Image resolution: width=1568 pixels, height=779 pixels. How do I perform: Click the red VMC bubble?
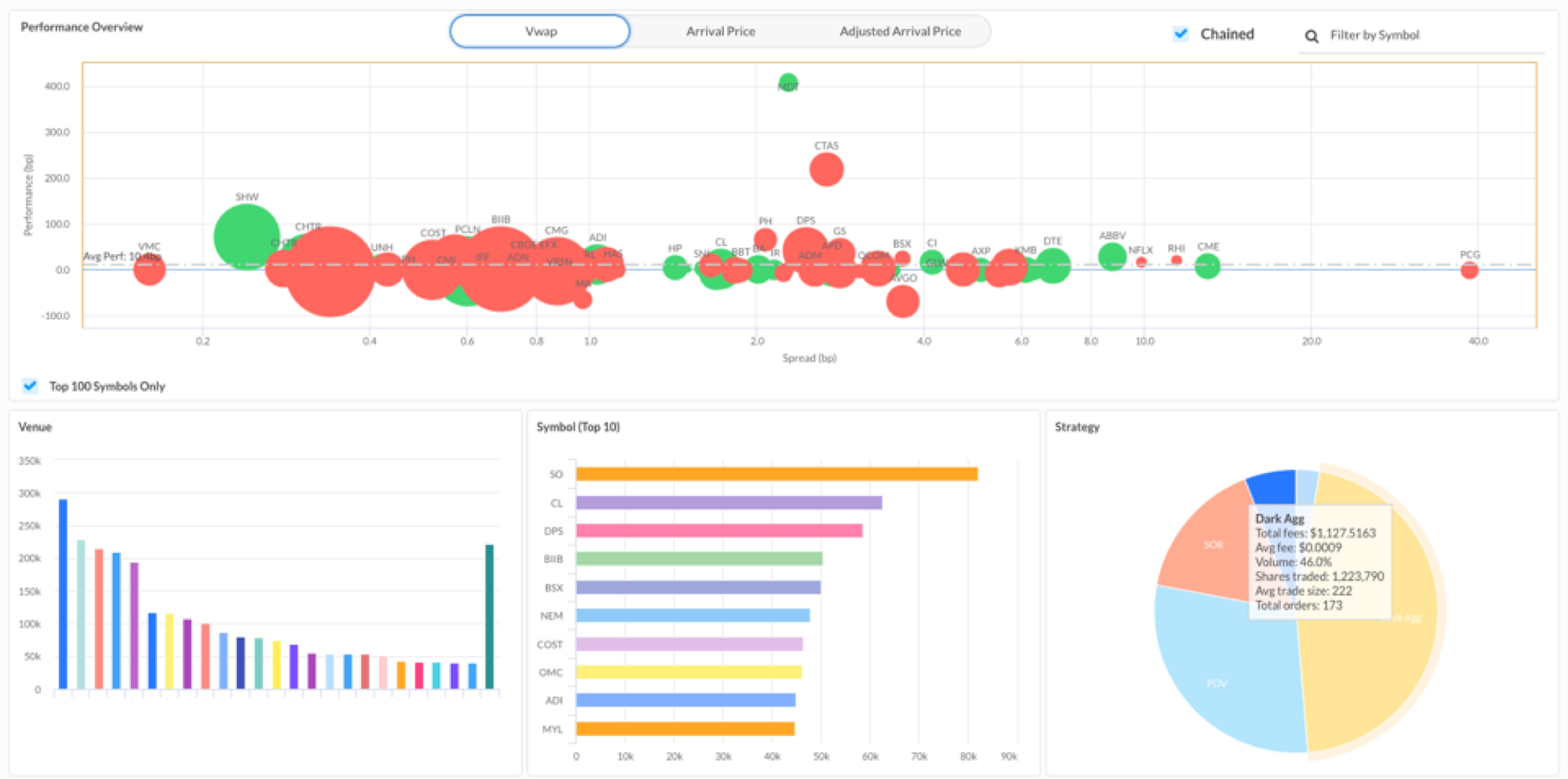[149, 269]
